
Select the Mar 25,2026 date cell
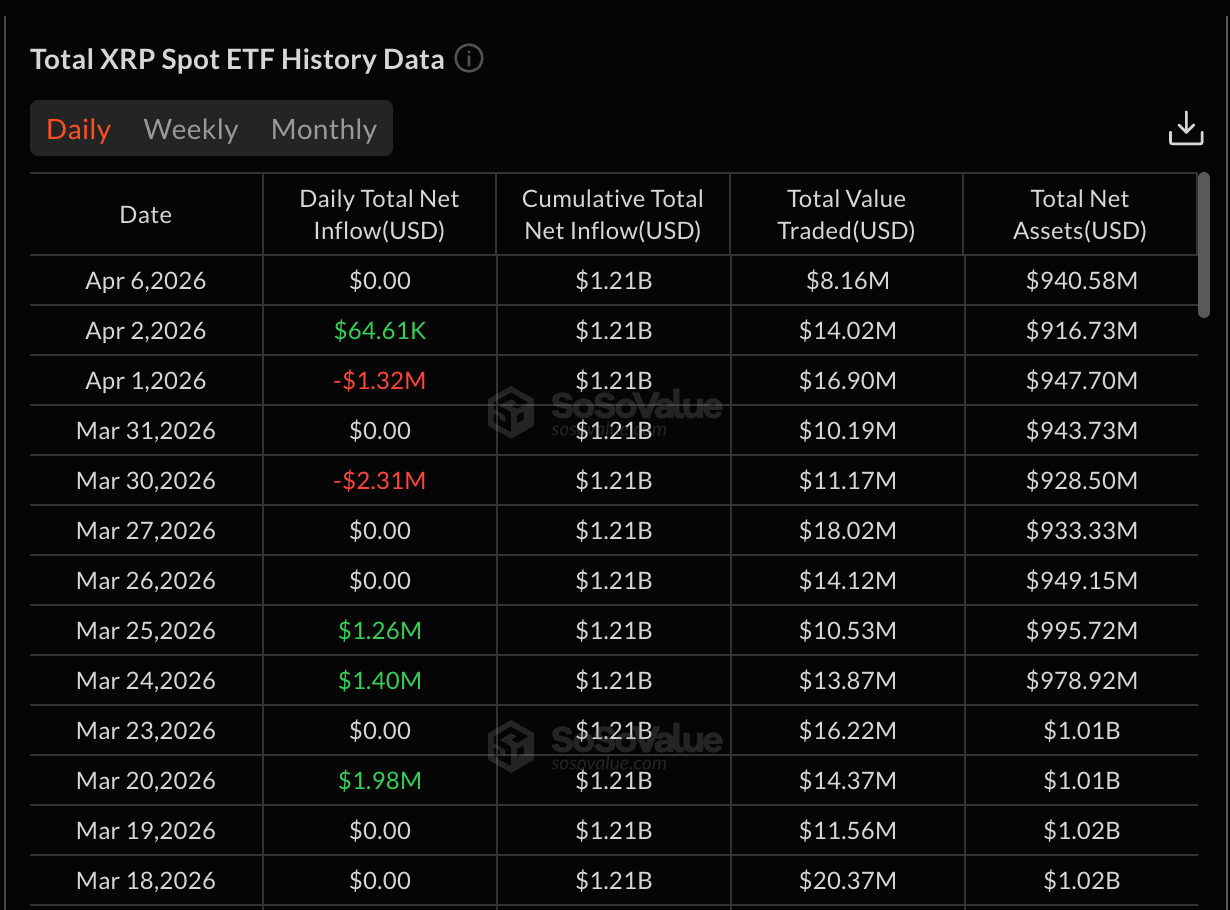click(x=146, y=631)
